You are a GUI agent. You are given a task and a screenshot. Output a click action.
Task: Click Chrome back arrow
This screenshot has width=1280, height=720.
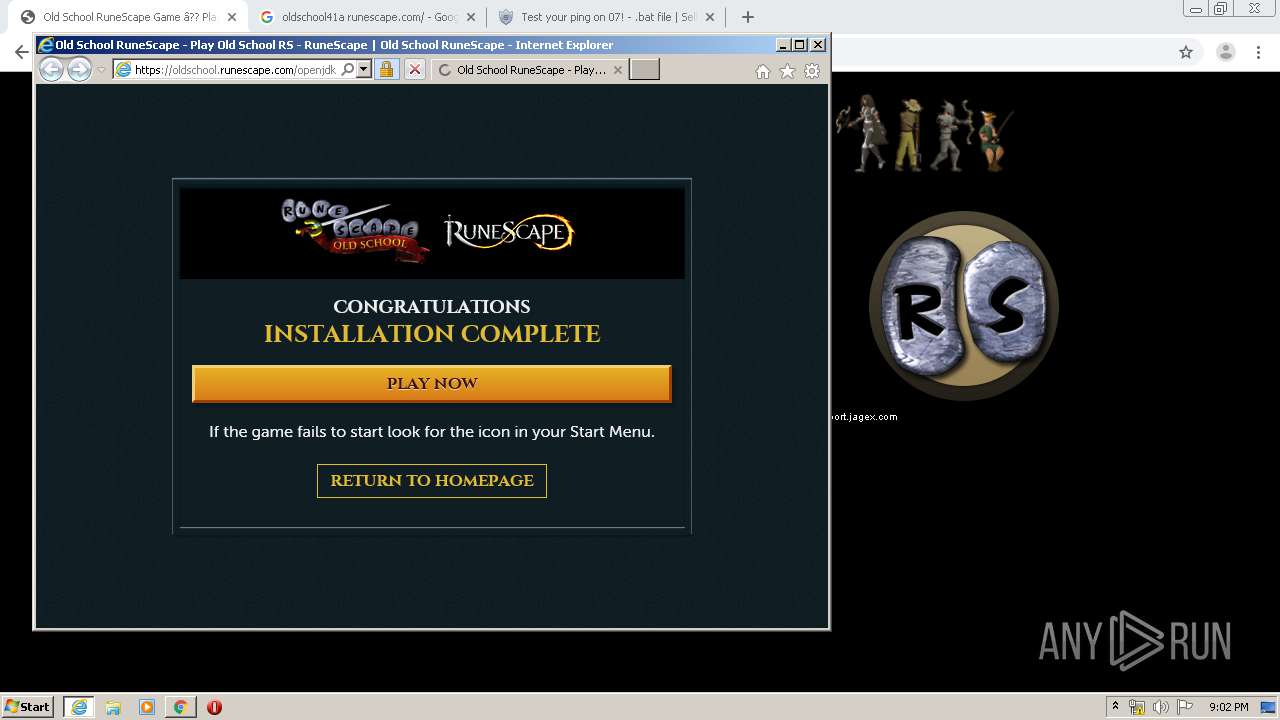[x=21, y=52]
